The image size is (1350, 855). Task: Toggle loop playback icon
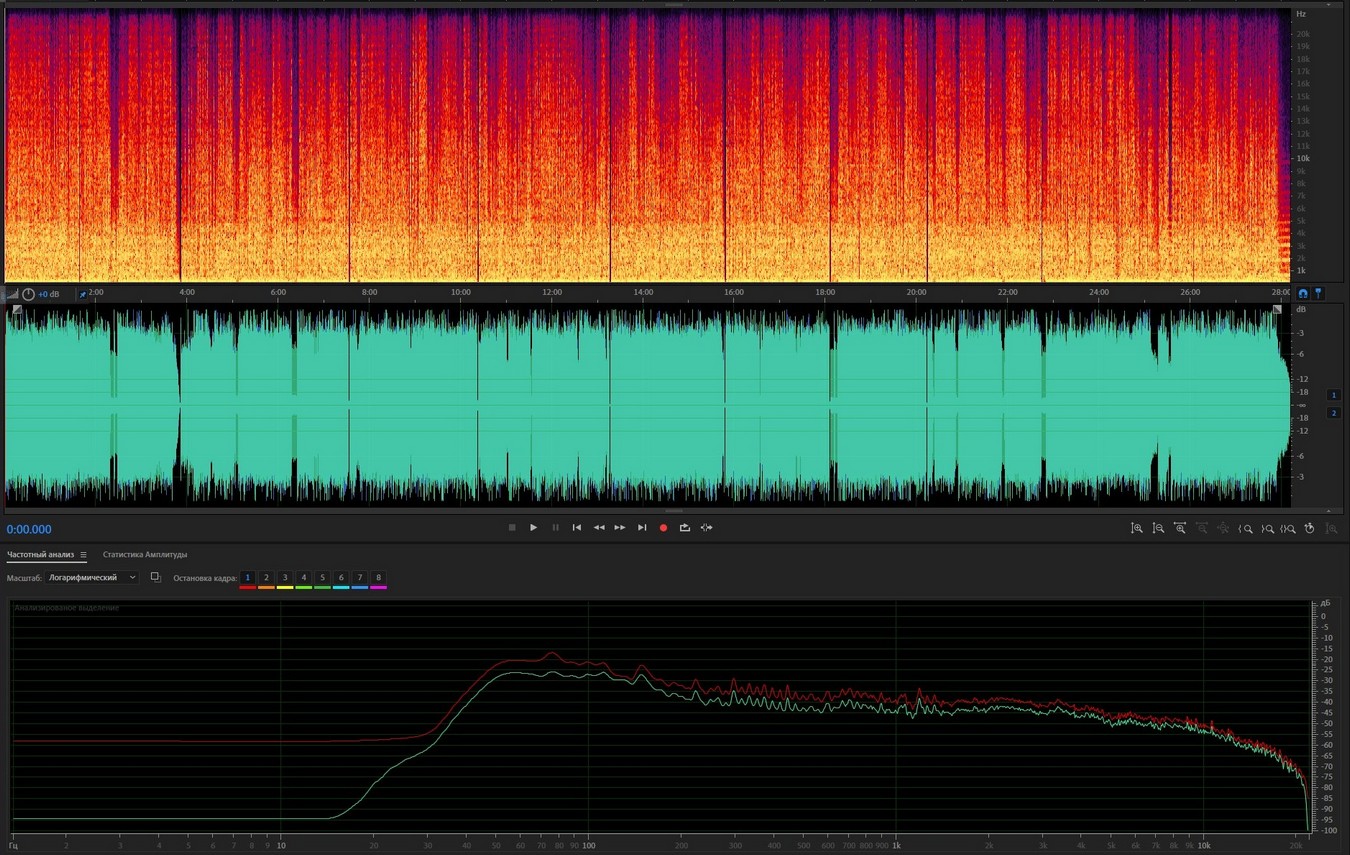point(685,528)
